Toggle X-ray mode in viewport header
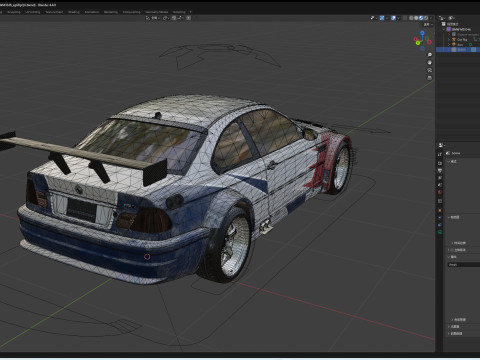 pyautogui.click(x=405, y=18)
